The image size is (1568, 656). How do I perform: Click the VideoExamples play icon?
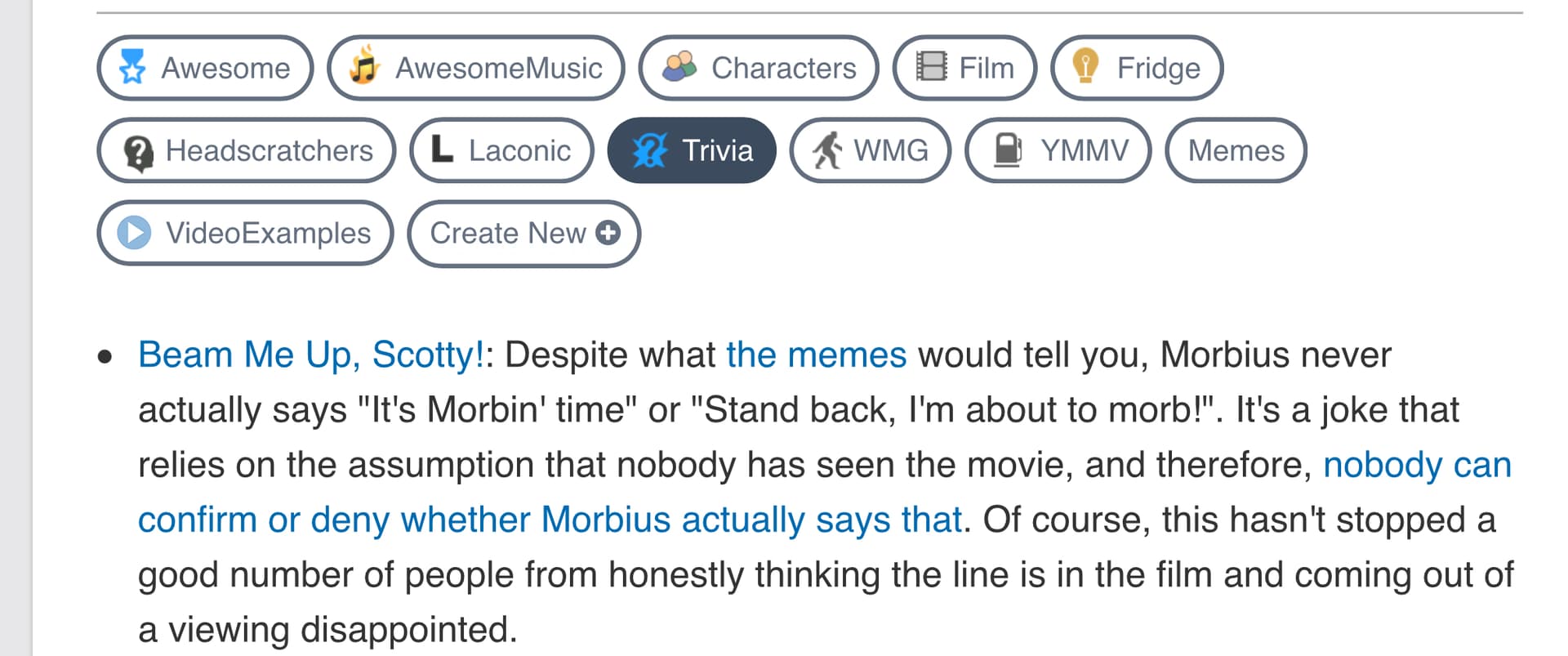[134, 233]
